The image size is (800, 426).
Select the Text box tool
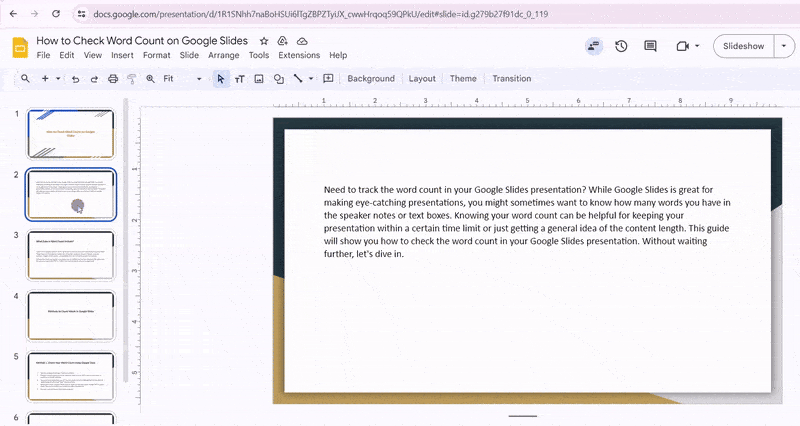point(240,79)
